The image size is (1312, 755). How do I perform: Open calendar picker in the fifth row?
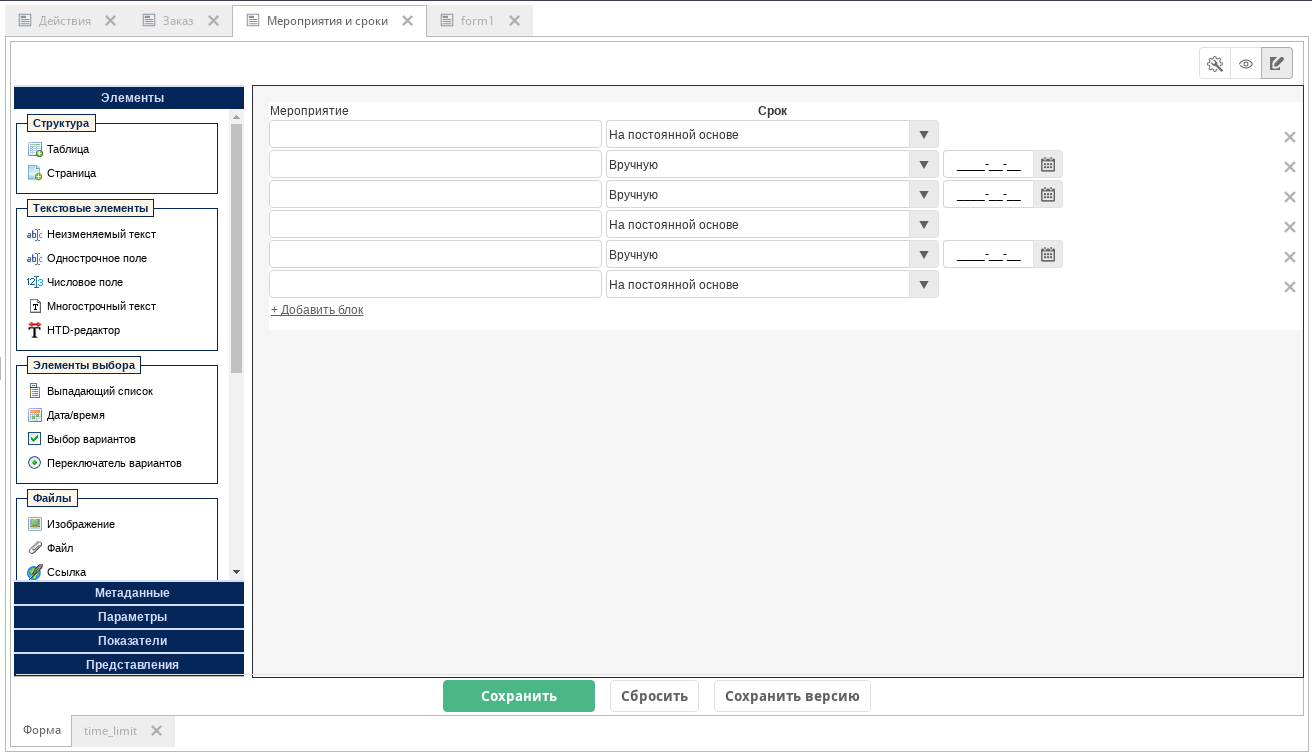point(1048,255)
